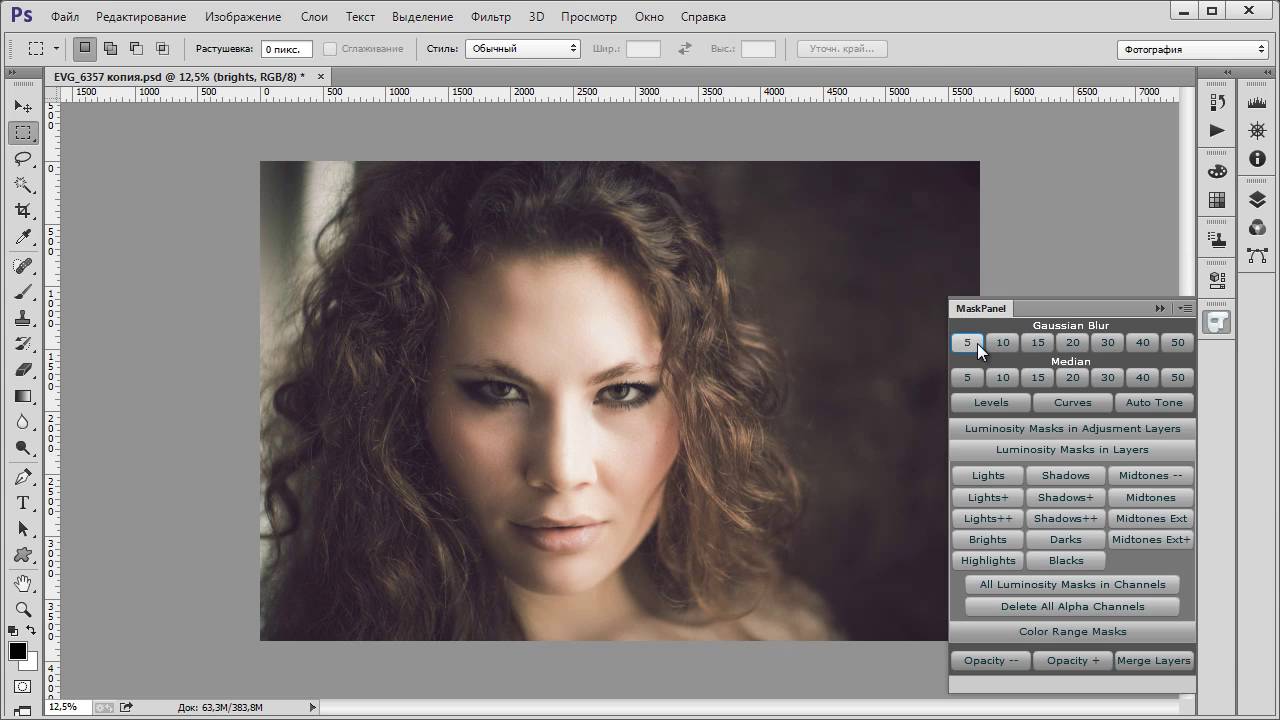Open the Layers panel icon
The image size is (1280, 720).
pos(1257,200)
